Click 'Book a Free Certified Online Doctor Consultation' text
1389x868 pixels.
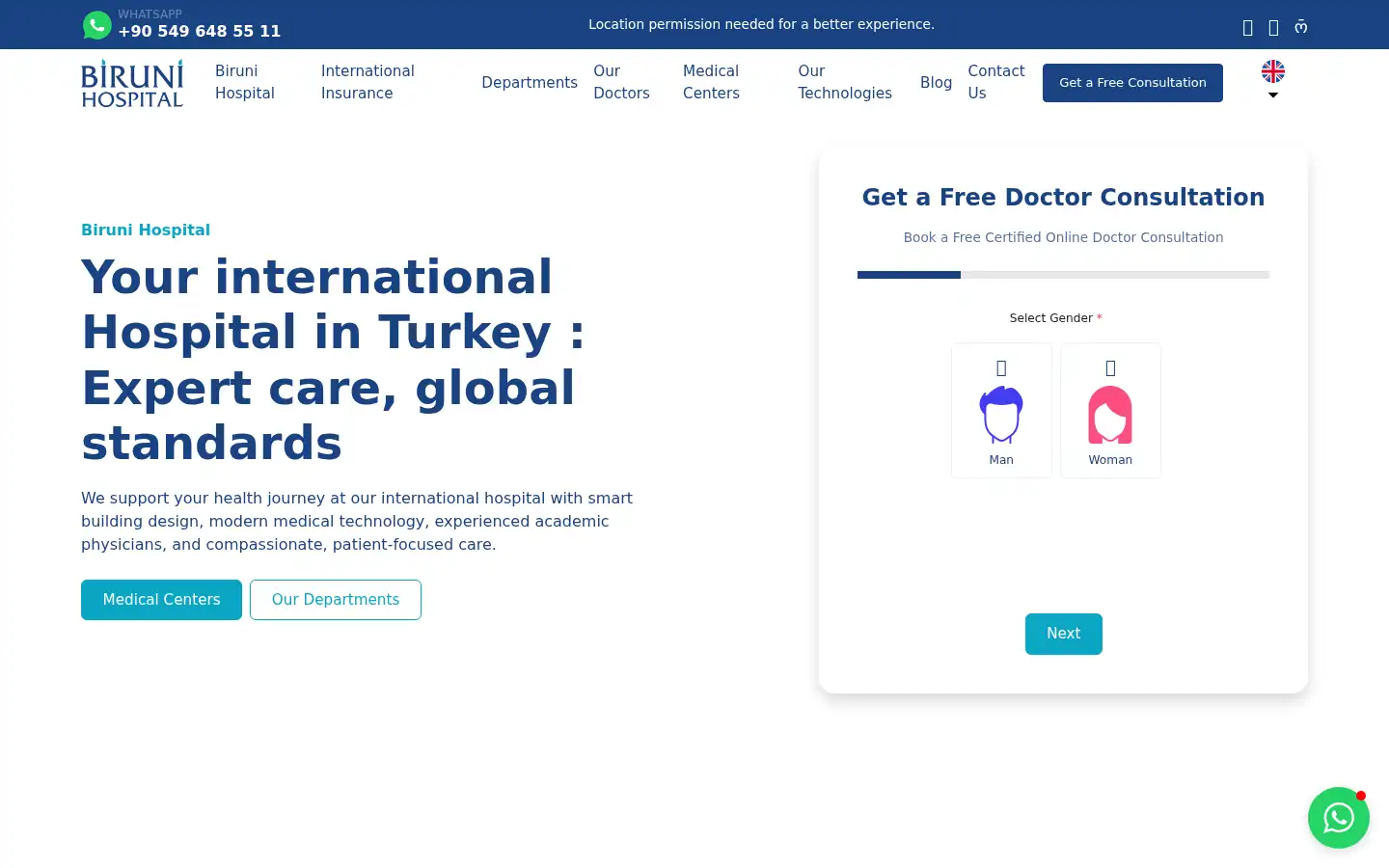pyautogui.click(x=1063, y=237)
